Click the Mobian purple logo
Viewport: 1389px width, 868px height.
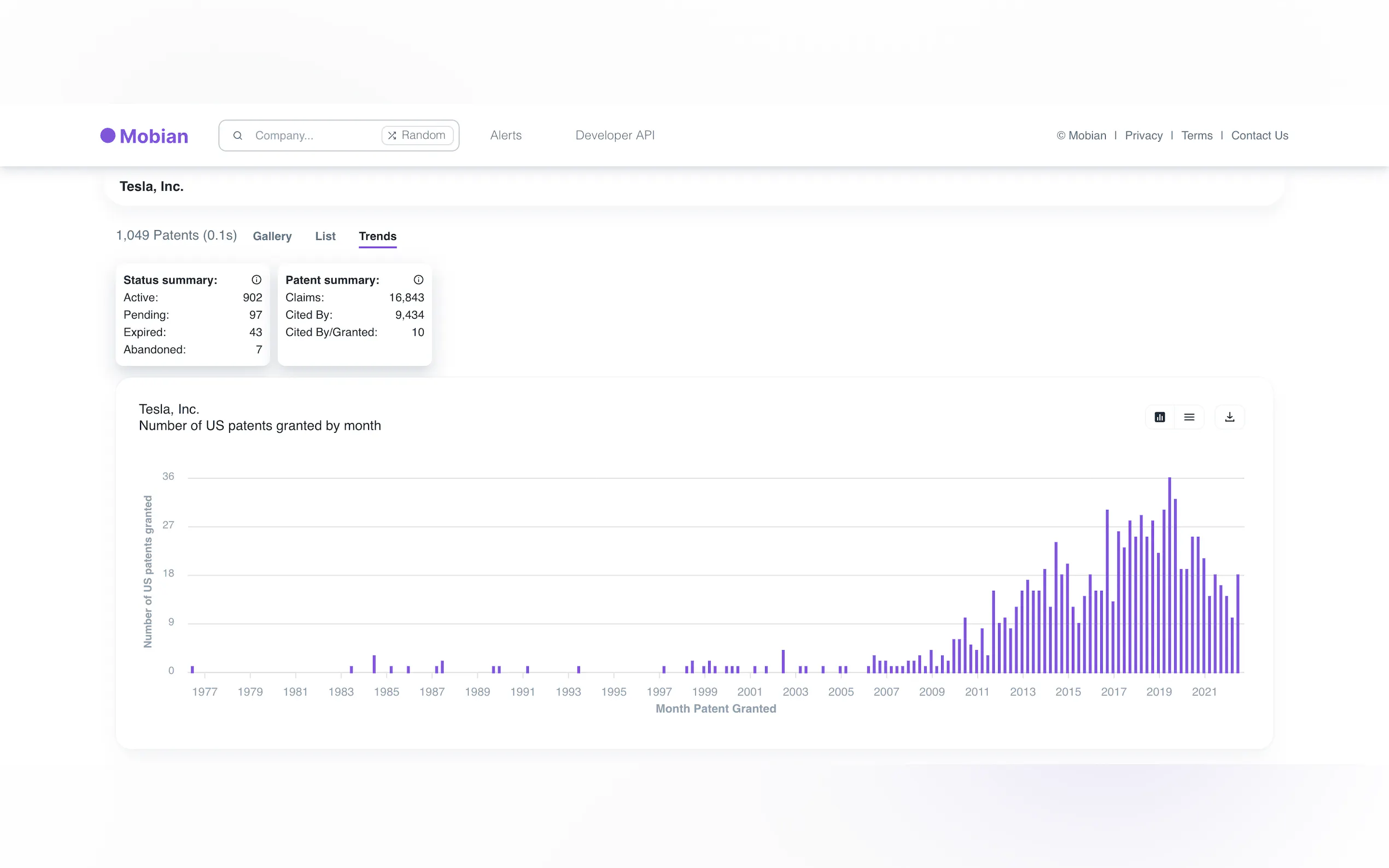tap(144, 136)
